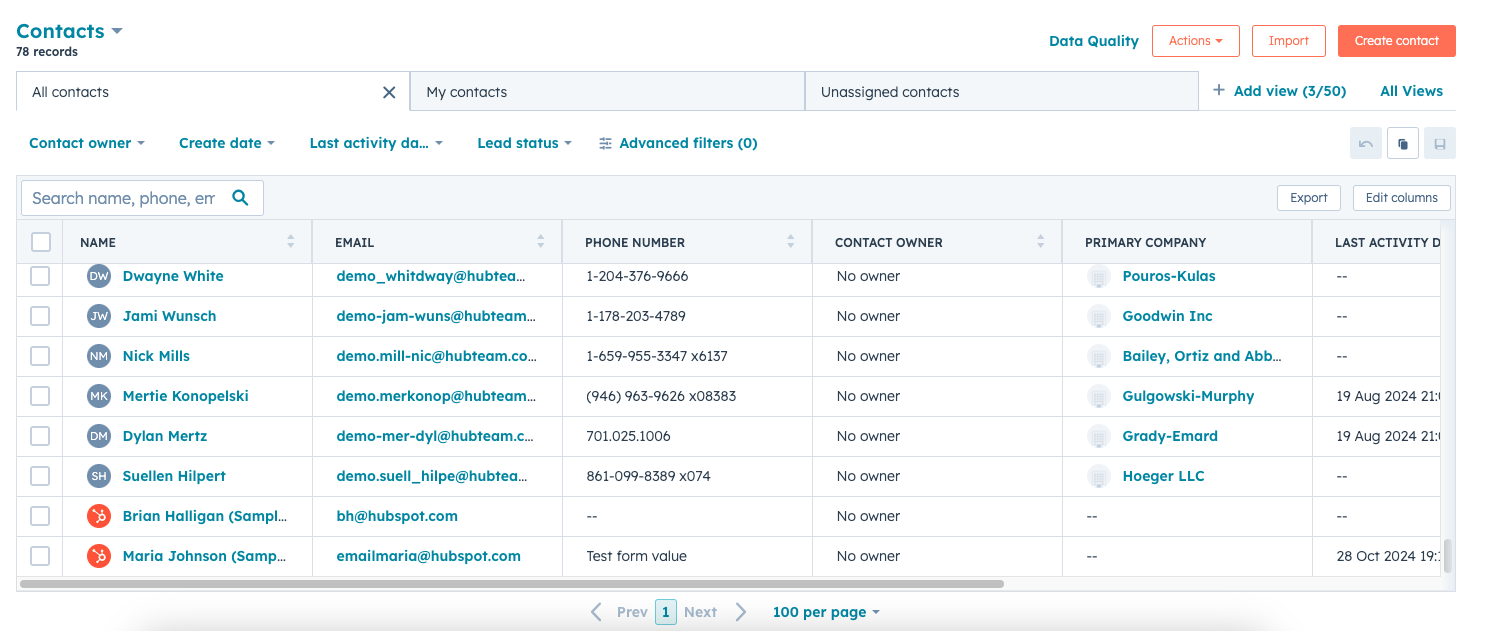Open the 100 per page dropdown
The image size is (1485, 631).
pyautogui.click(x=826, y=611)
